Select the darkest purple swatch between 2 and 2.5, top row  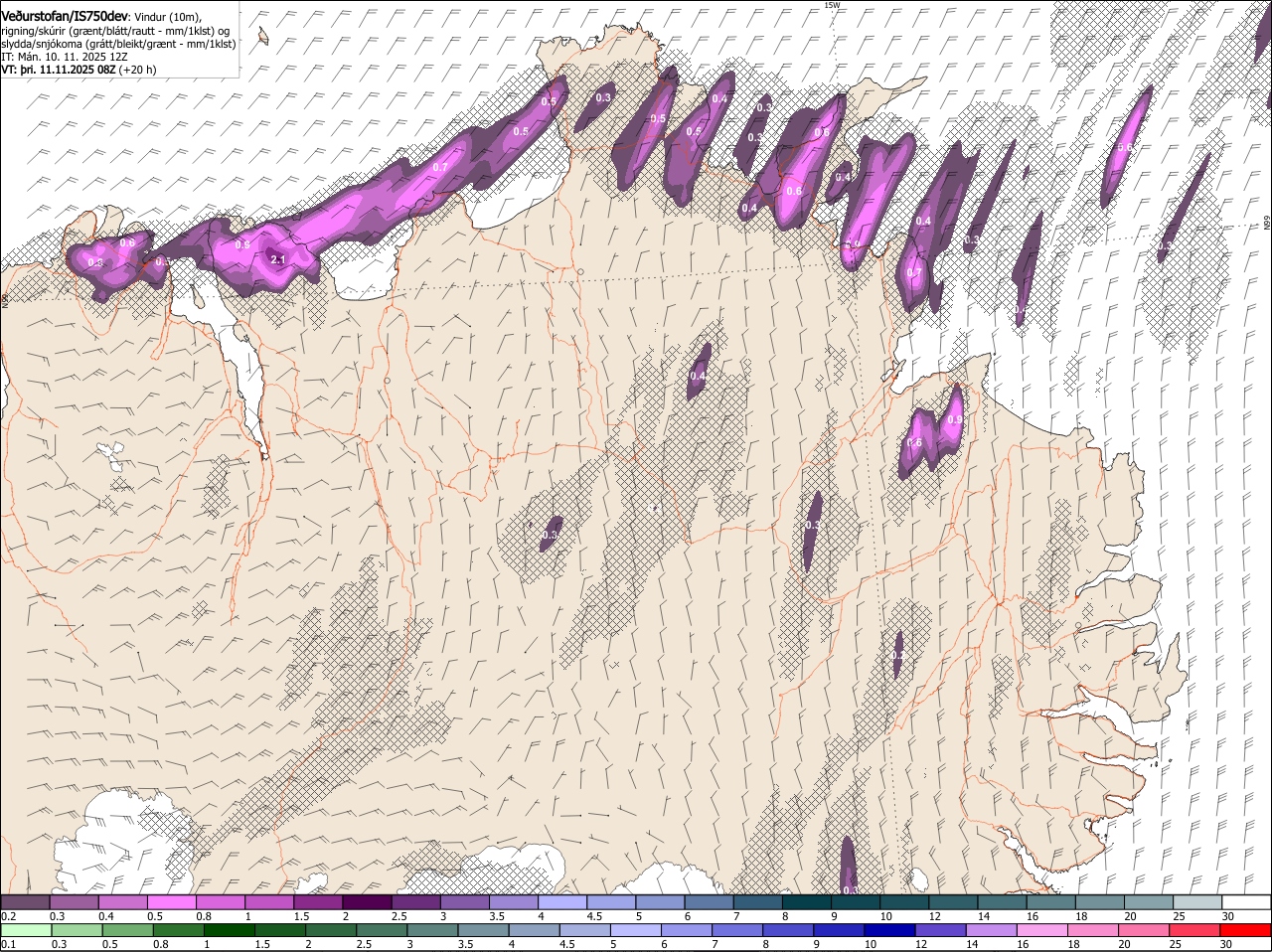click(367, 902)
